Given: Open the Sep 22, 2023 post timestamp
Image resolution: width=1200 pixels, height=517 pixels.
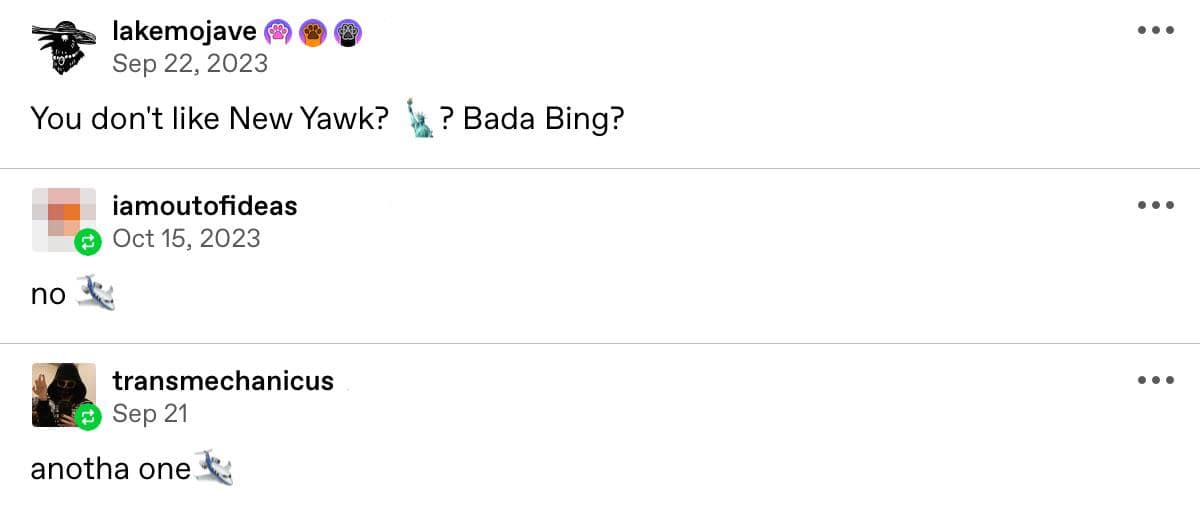Looking at the screenshot, I should pos(190,64).
